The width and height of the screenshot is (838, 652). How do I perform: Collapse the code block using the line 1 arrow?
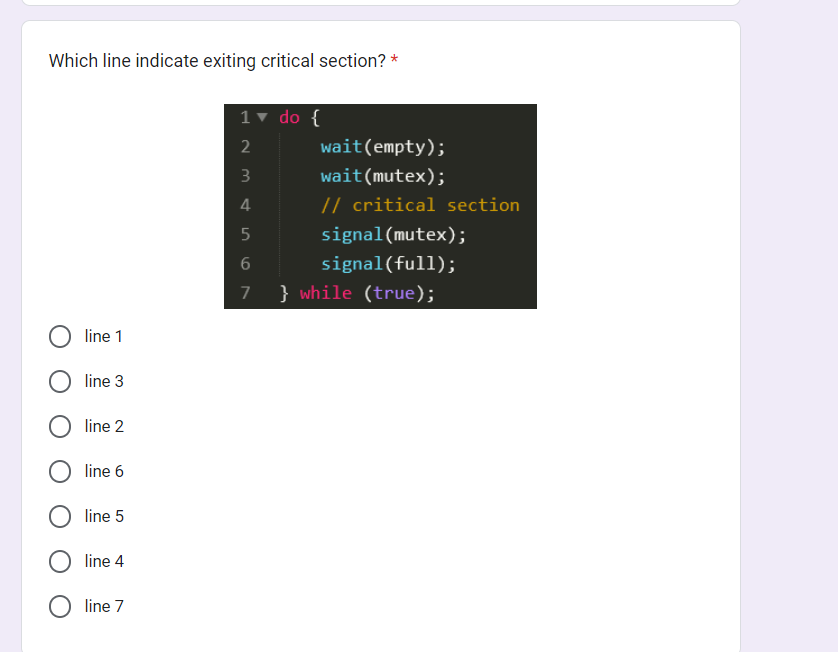[x=260, y=117]
